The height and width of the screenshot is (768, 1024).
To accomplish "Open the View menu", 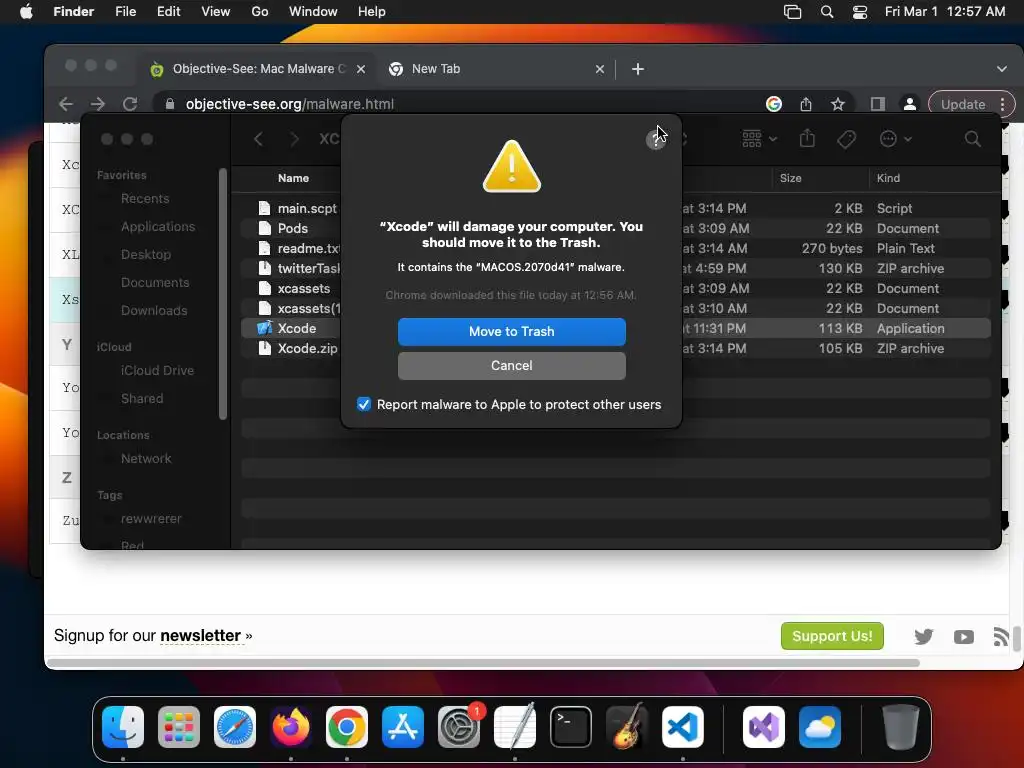I will 216,12.
